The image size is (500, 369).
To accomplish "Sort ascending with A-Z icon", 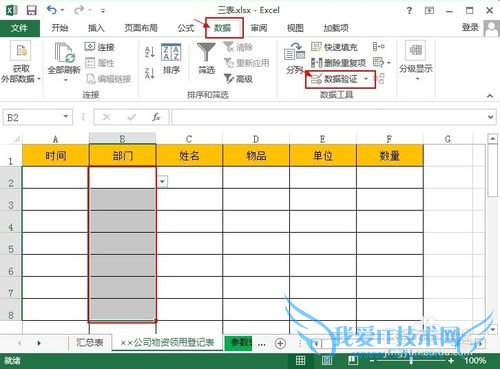I will click(x=150, y=51).
